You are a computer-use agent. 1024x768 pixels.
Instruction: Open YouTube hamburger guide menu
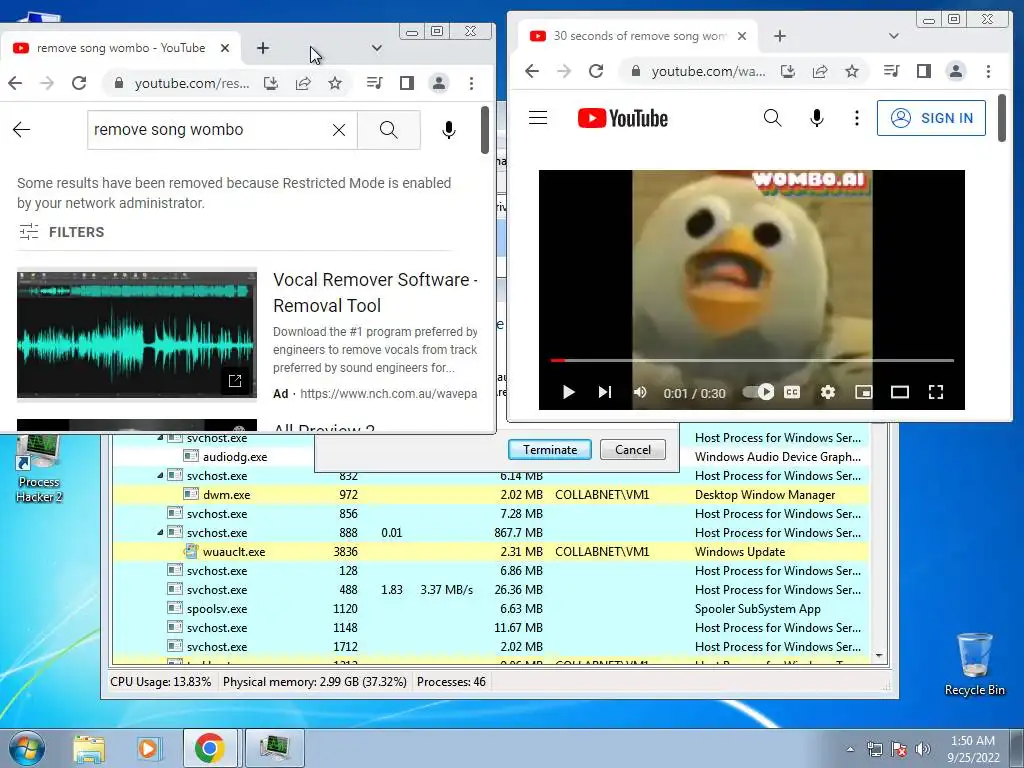(538, 118)
